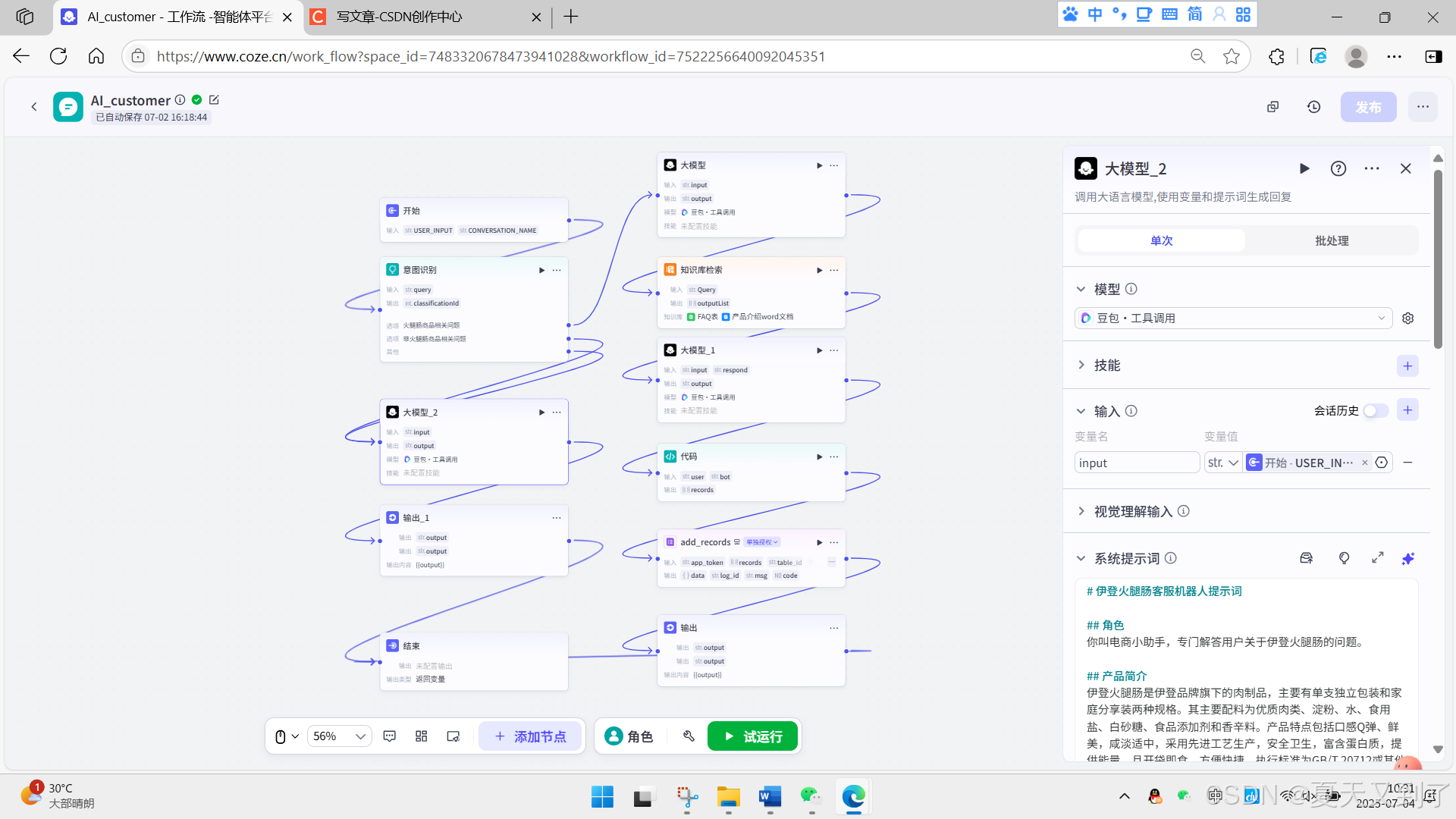The height and width of the screenshot is (819, 1456).
Task: Open the 豆包·工具调用 model dropdown
Action: [x=1233, y=318]
